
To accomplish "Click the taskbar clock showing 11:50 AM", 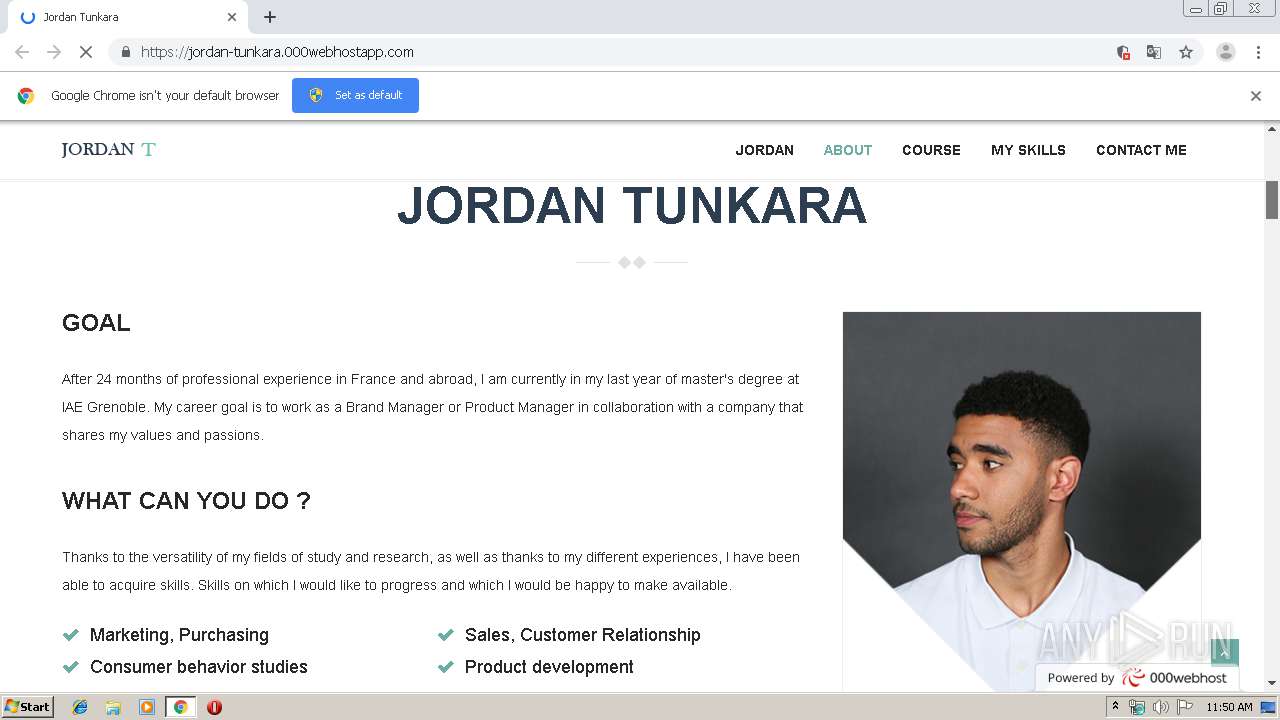I will [1229, 707].
